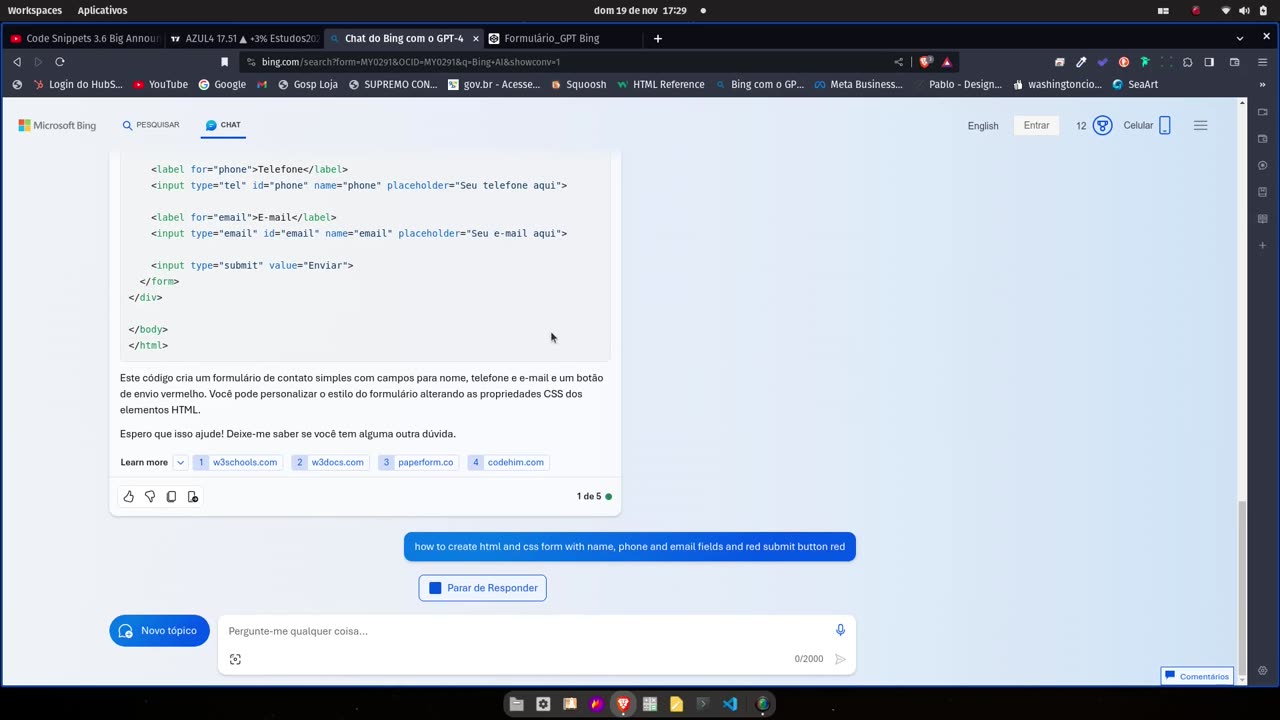Dislike the Bing response with thumbs down
The width and height of the screenshot is (1280, 720).
pyautogui.click(x=150, y=497)
